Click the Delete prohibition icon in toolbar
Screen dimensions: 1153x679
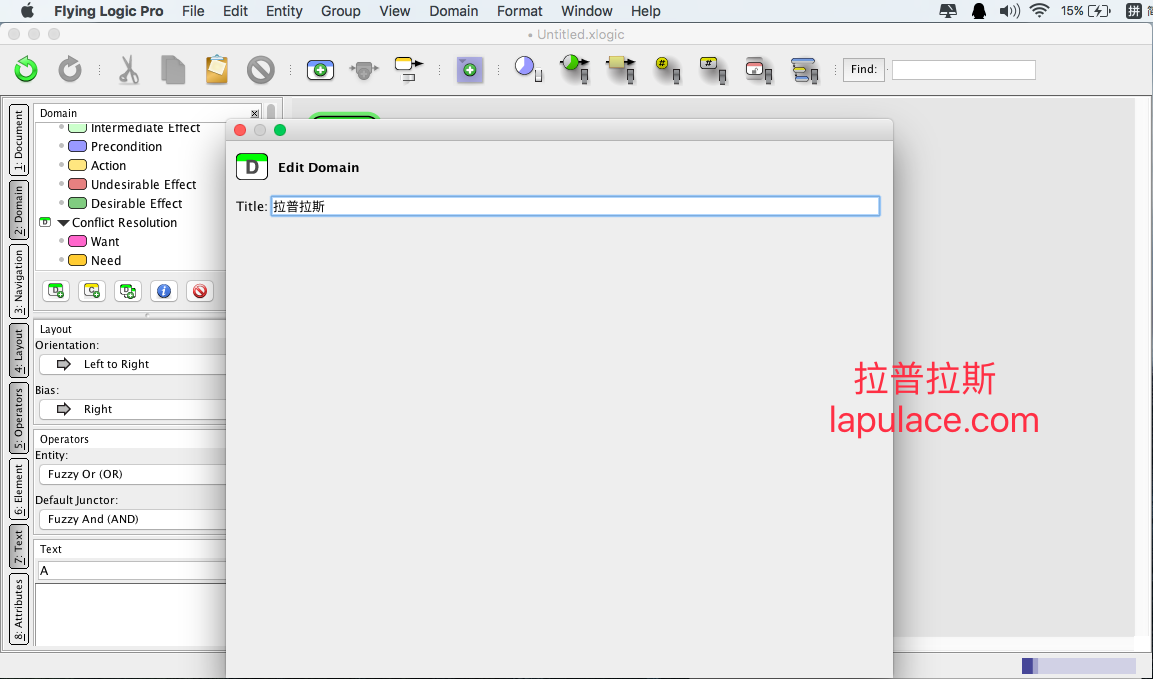[260, 70]
